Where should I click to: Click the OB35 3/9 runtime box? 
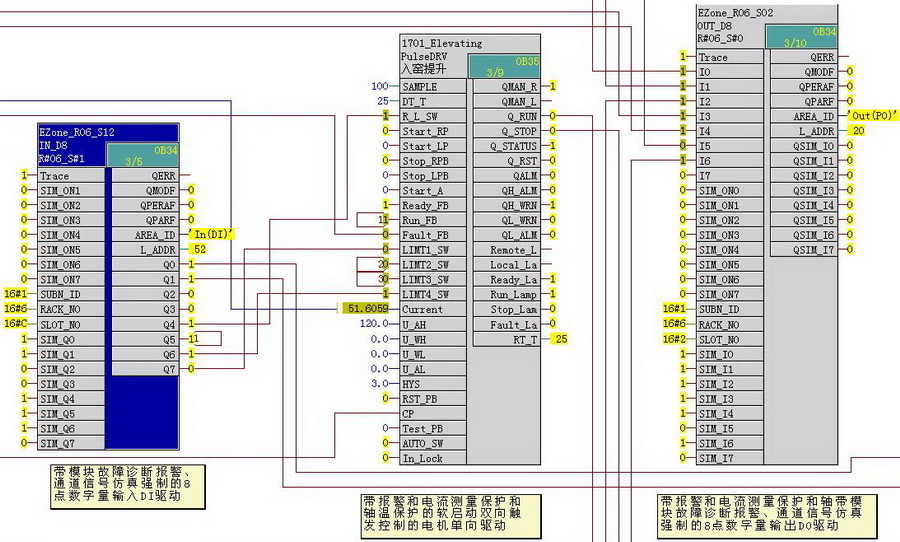click(x=504, y=66)
